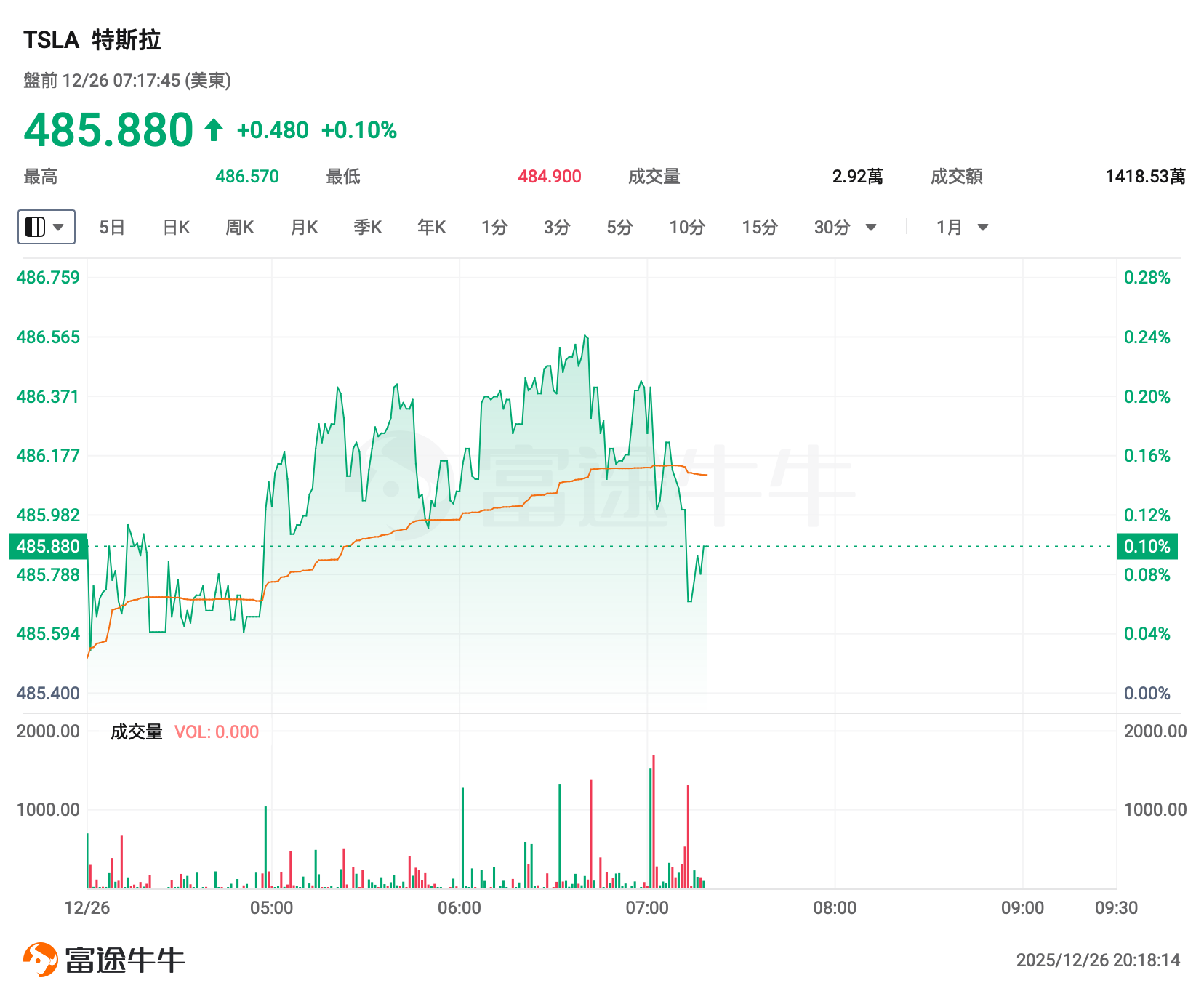Click the 485.880 current price axis label
This screenshot has height=999, width=1204.
(48, 546)
